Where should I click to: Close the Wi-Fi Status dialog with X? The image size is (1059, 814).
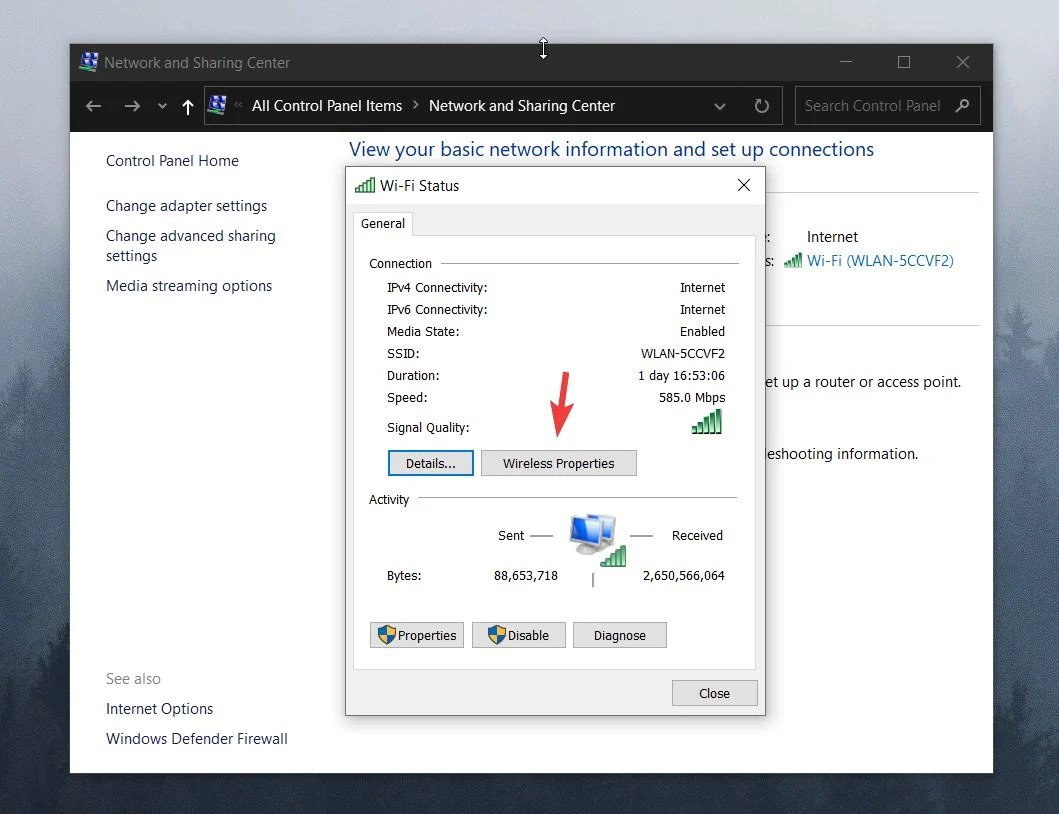(x=744, y=185)
